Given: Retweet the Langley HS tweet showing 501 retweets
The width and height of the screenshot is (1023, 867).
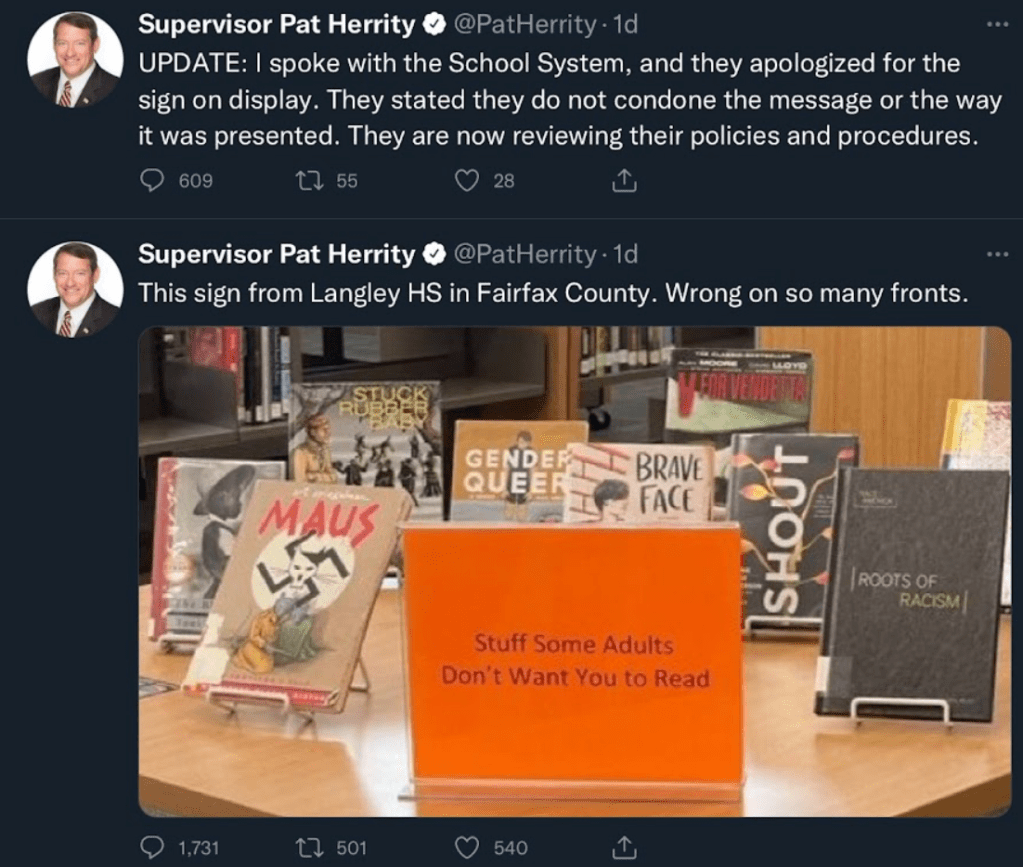Looking at the screenshot, I should (308, 847).
